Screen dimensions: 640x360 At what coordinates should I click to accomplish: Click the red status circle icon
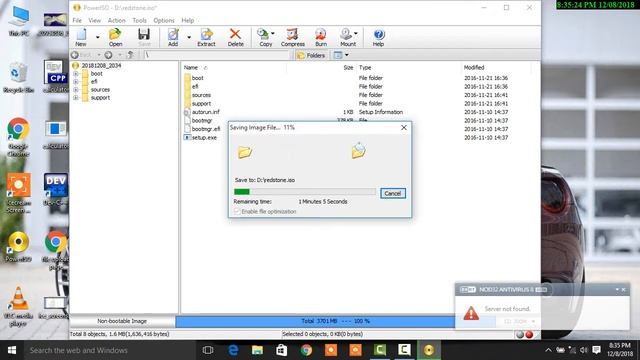tap(529, 335)
